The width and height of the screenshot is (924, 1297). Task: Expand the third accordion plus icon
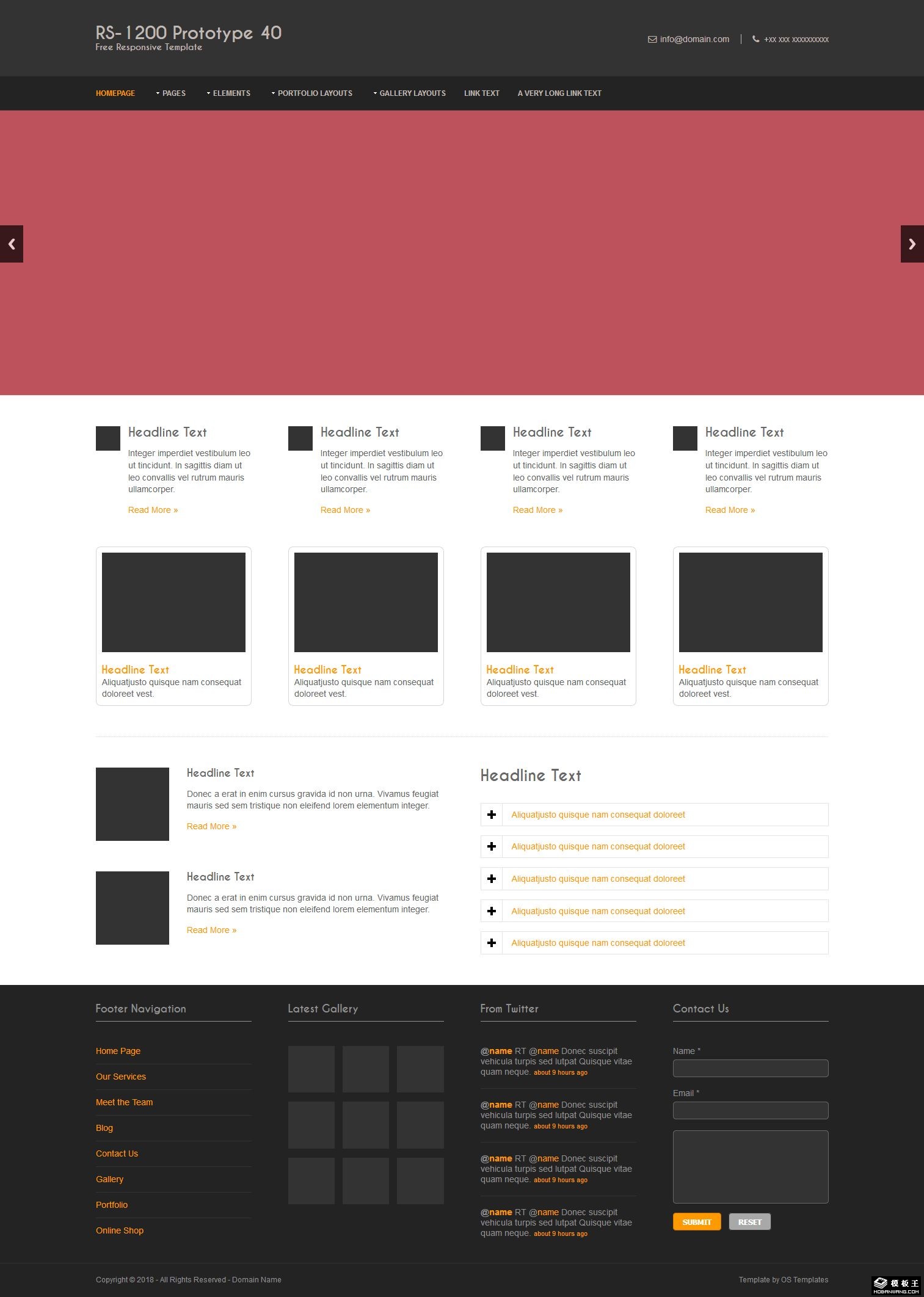click(x=492, y=879)
